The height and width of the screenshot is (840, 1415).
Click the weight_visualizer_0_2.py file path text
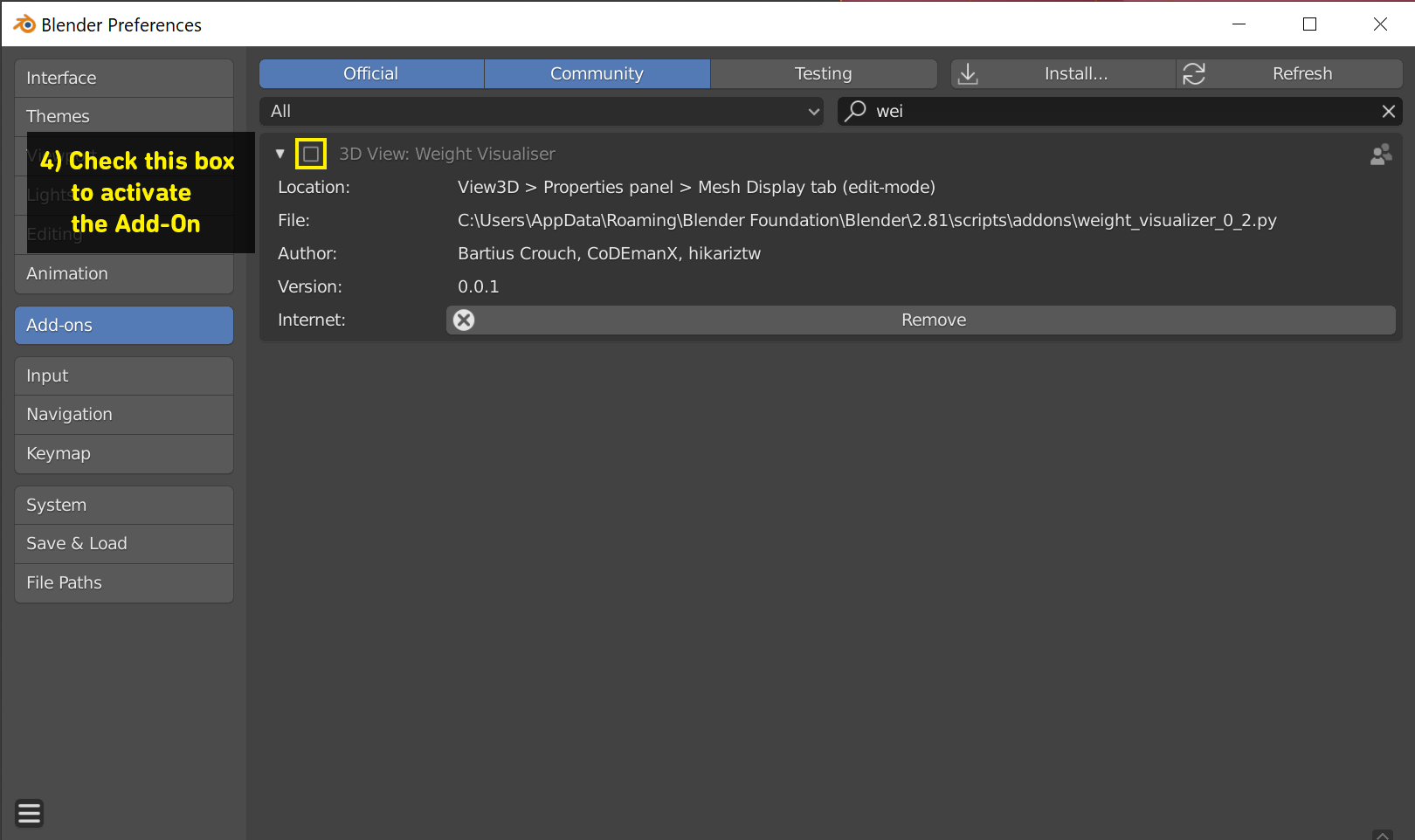pyautogui.click(x=867, y=220)
